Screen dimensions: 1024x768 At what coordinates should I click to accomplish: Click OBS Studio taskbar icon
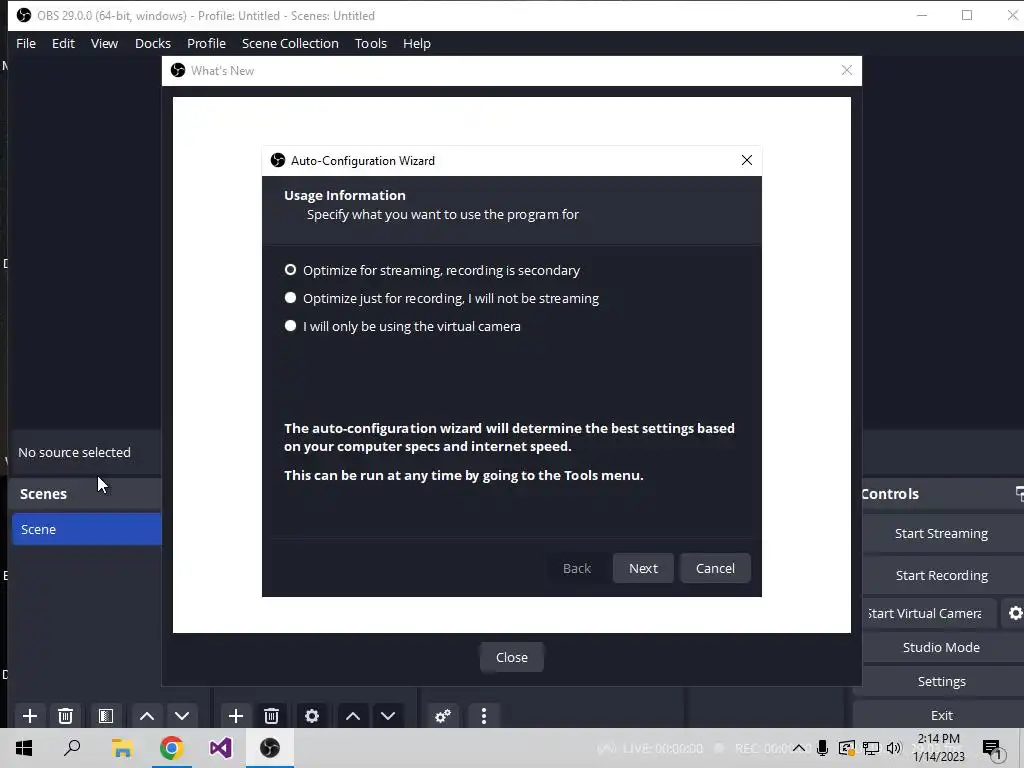tap(270, 748)
